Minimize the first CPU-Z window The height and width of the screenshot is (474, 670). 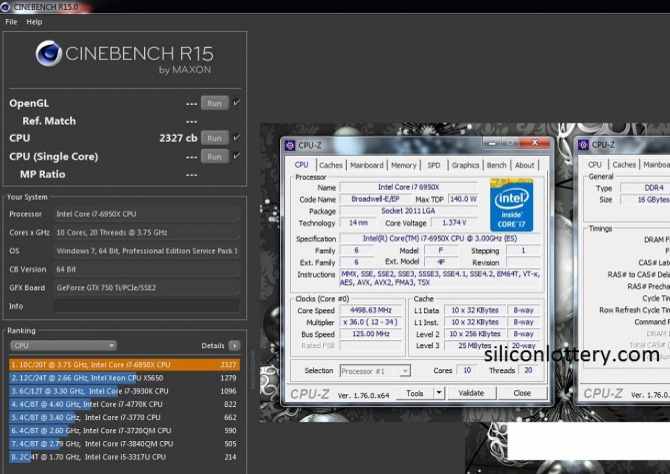click(x=492, y=143)
